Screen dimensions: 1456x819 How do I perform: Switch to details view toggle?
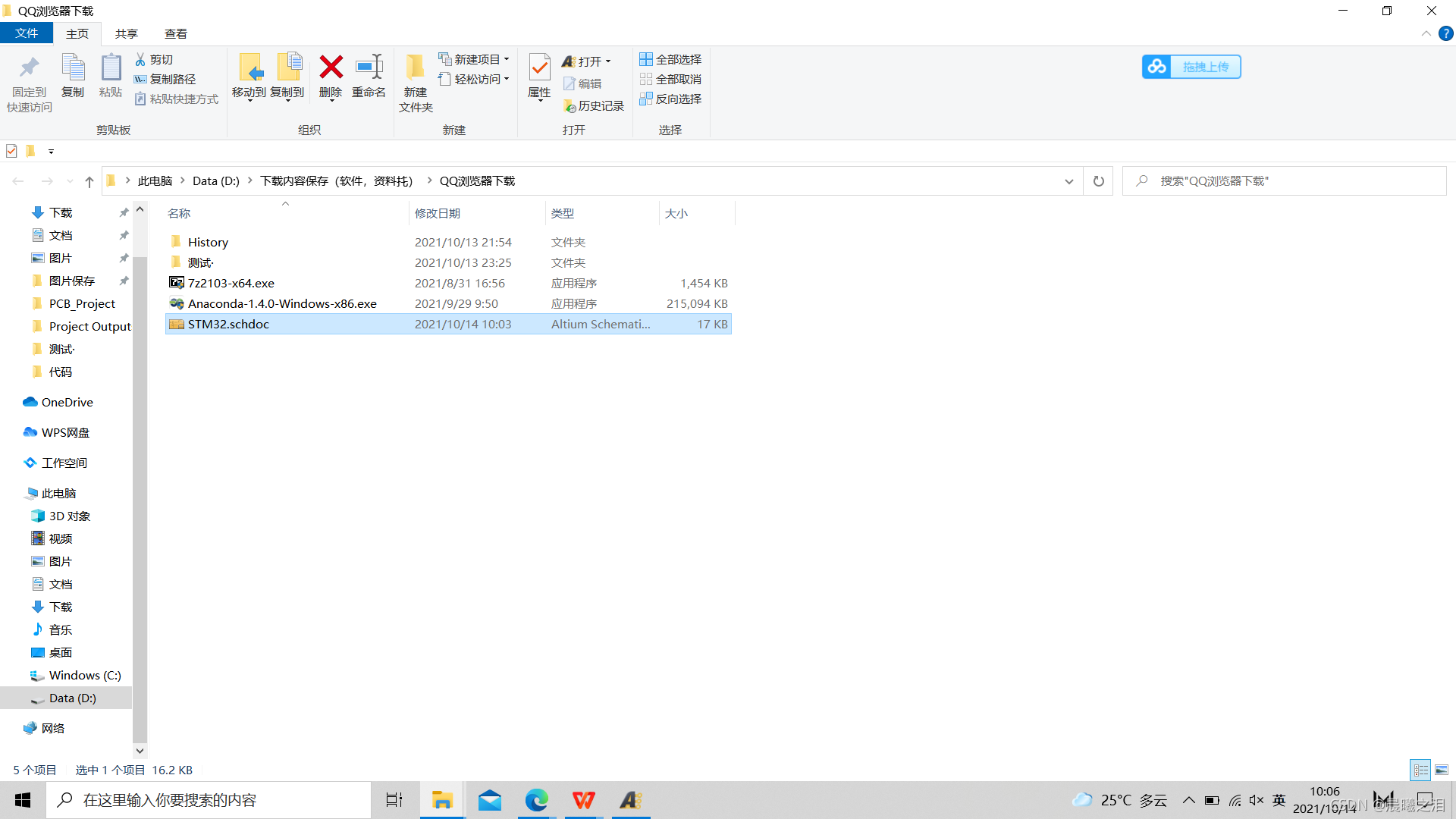[x=1420, y=770]
